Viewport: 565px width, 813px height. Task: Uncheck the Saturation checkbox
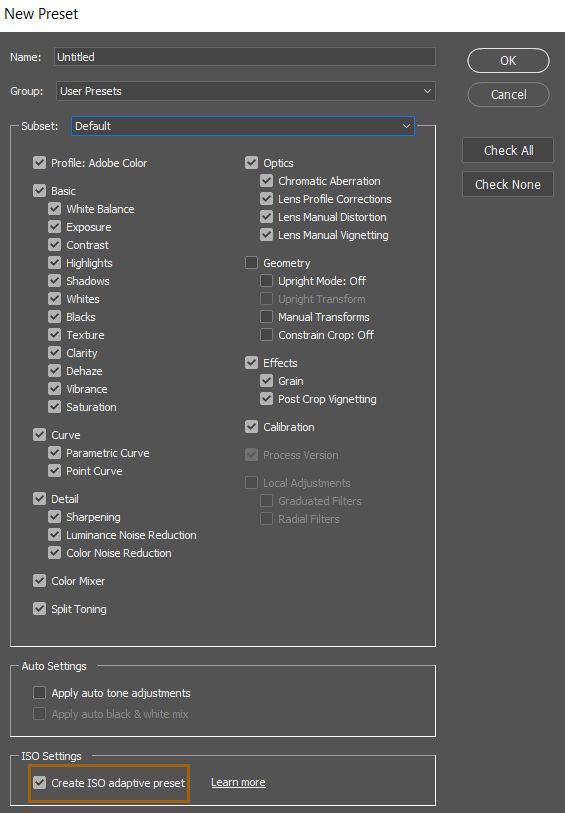[x=54, y=407]
